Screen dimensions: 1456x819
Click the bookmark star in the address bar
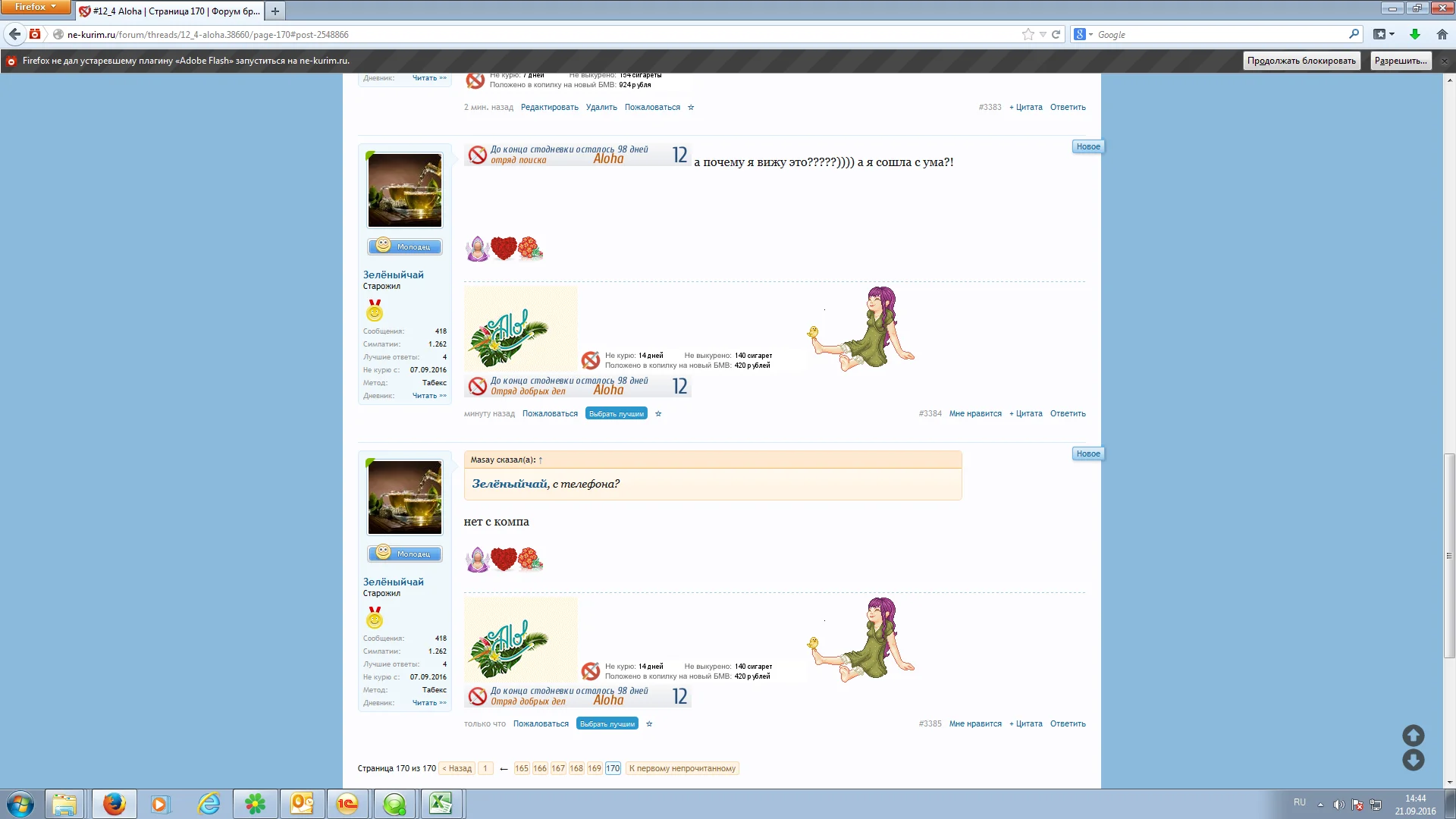click(x=1028, y=34)
